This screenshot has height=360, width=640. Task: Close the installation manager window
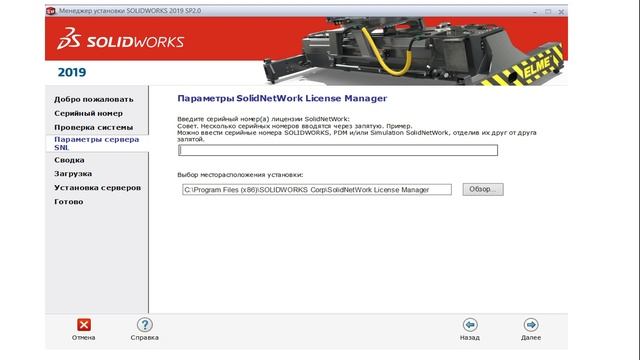pos(561,12)
